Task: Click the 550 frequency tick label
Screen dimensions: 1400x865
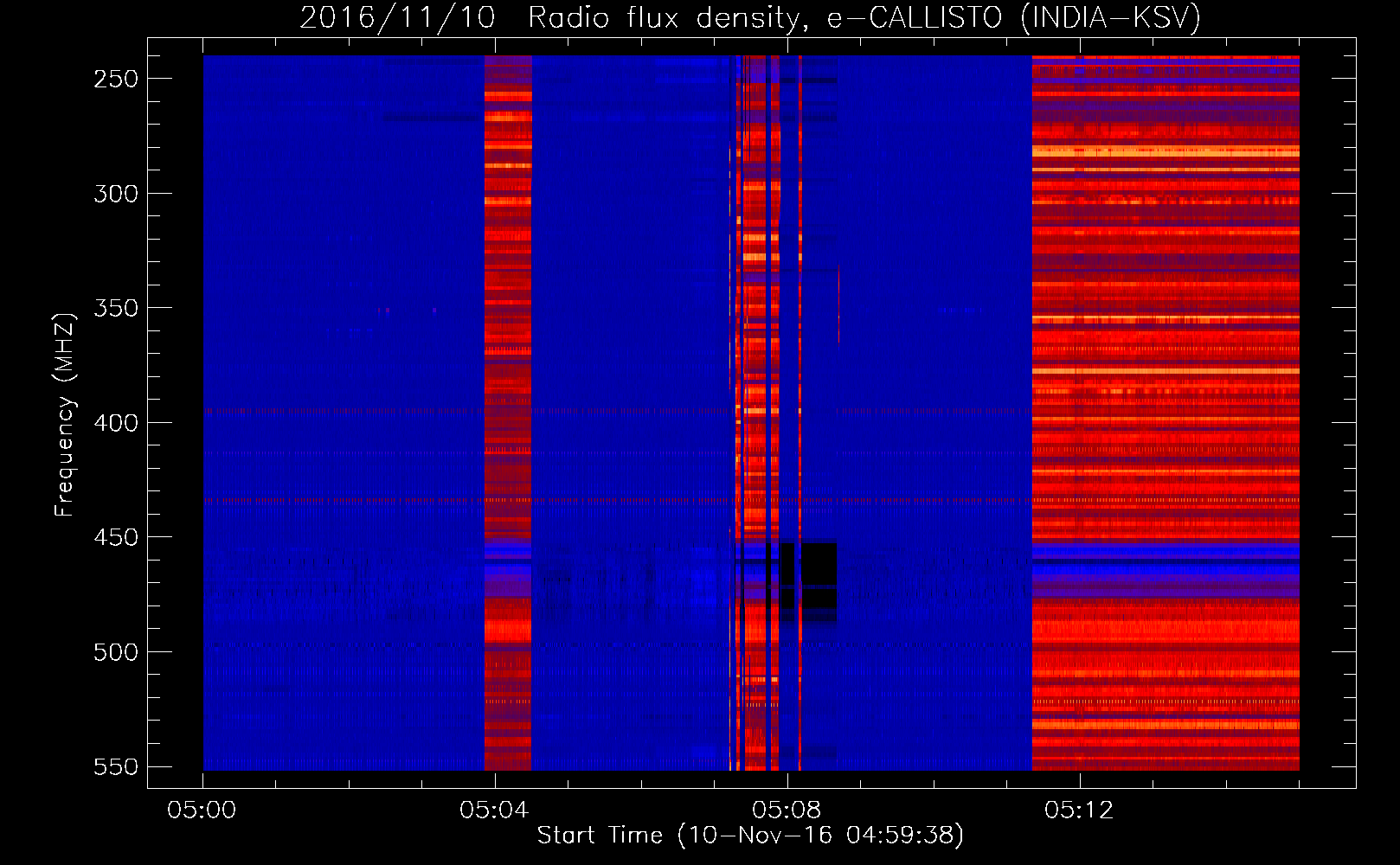Action: (x=116, y=766)
